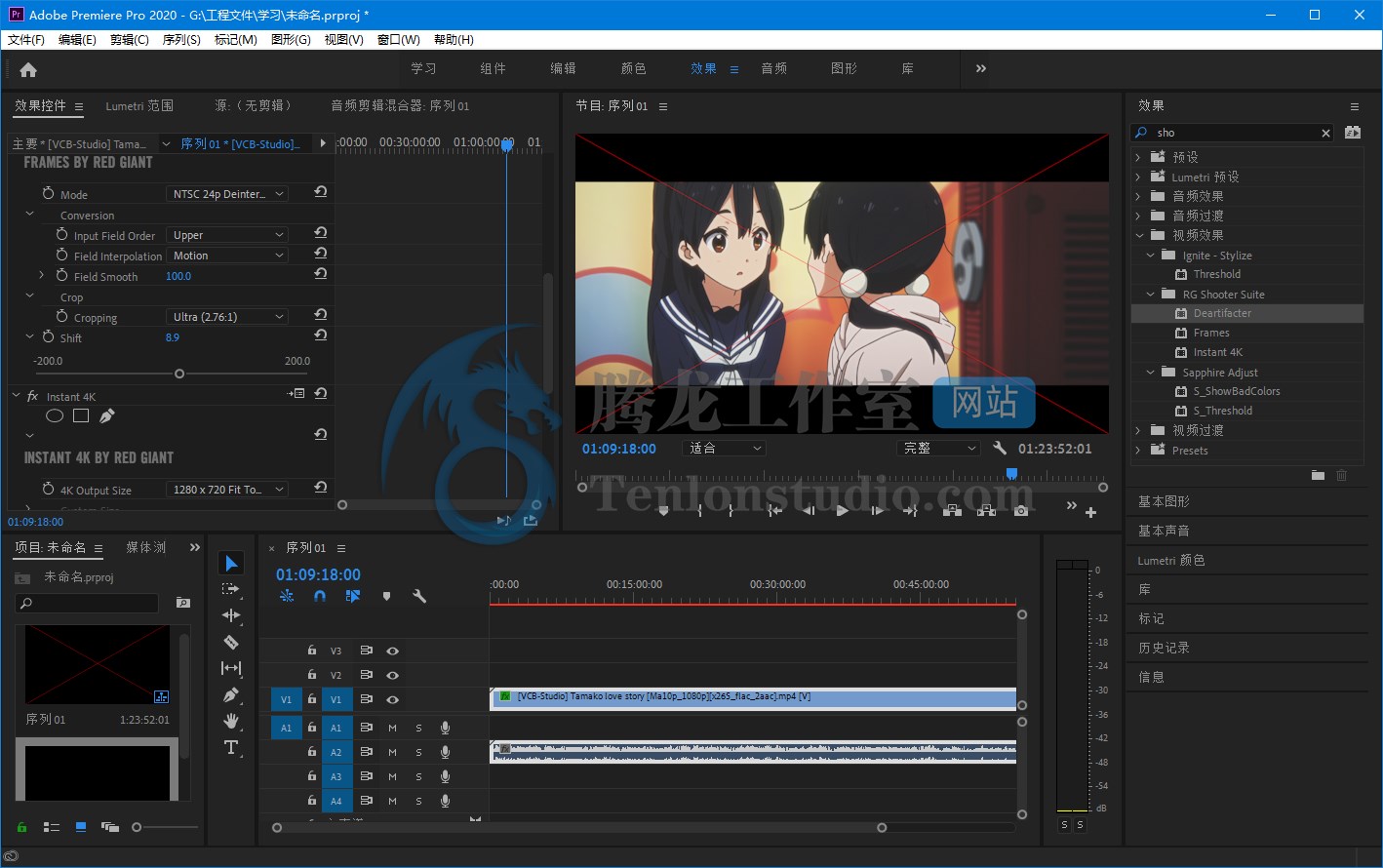Go to the Home screen icon
This screenshot has width=1383, height=868.
tap(28, 69)
